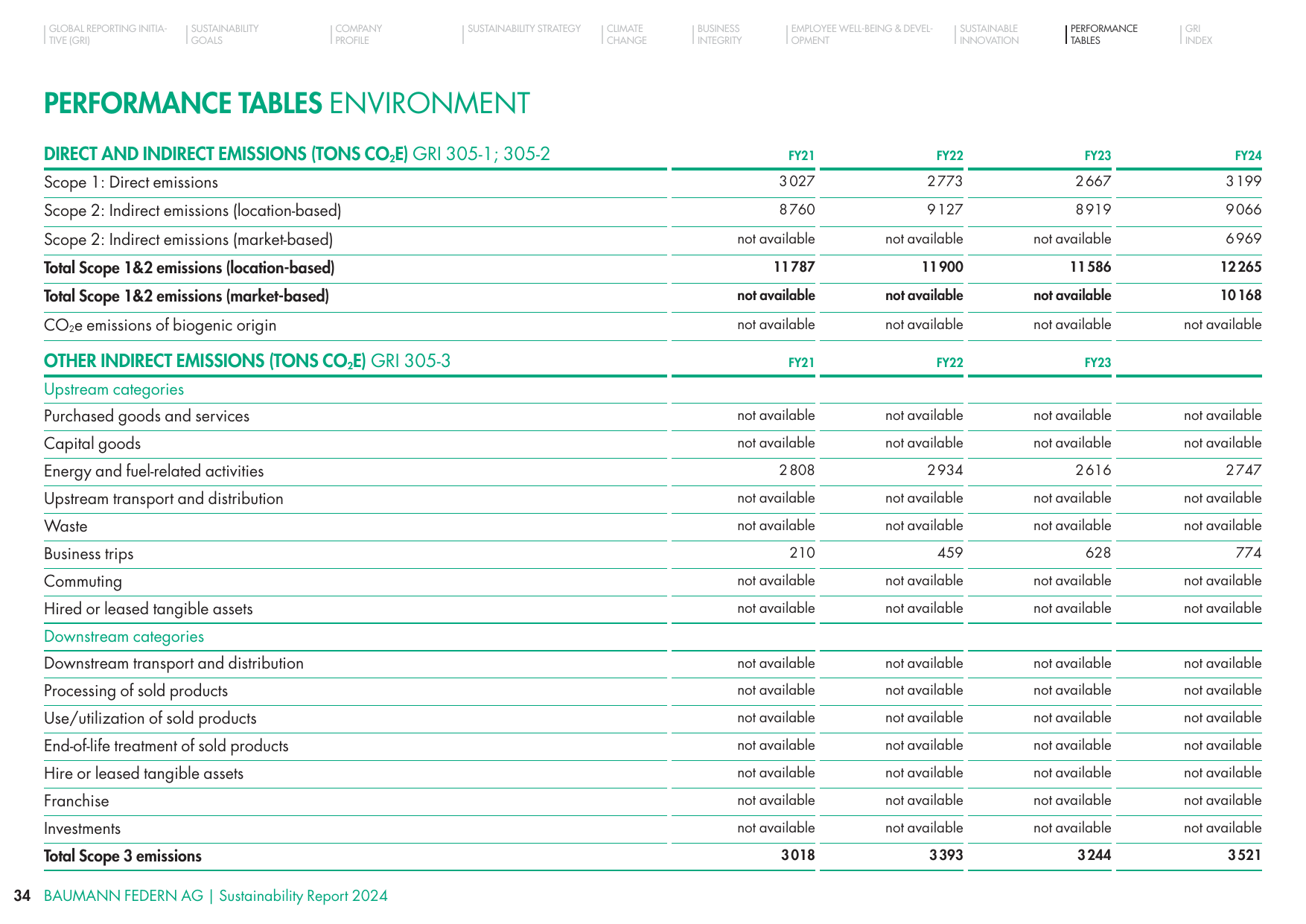Select Business trips FY22 value 459
The height and width of the screenshot is (924, 1306).
[x=949, y=553]
